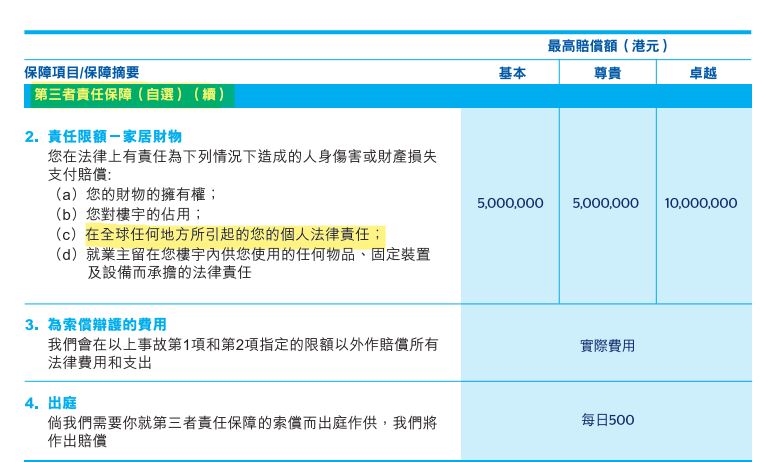Click the yellow highlighted item (c) text
Viewport: 778px width, 462px height.
point(235,234)
